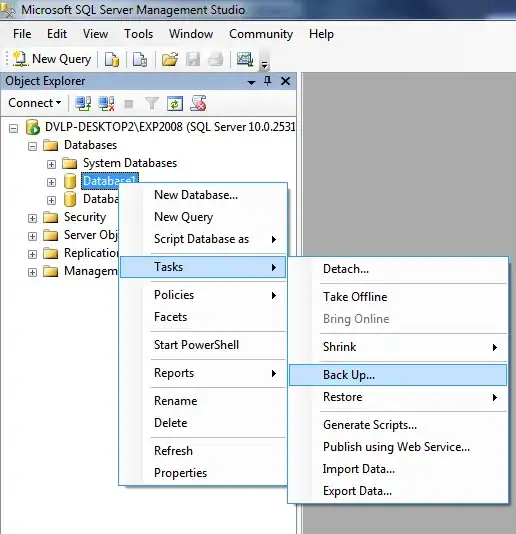The height and width of the screenshot is (534, 516).
Task: Select Back Up... from Tasks submenu
Action: pyautogui.click(x=398, y=375)
